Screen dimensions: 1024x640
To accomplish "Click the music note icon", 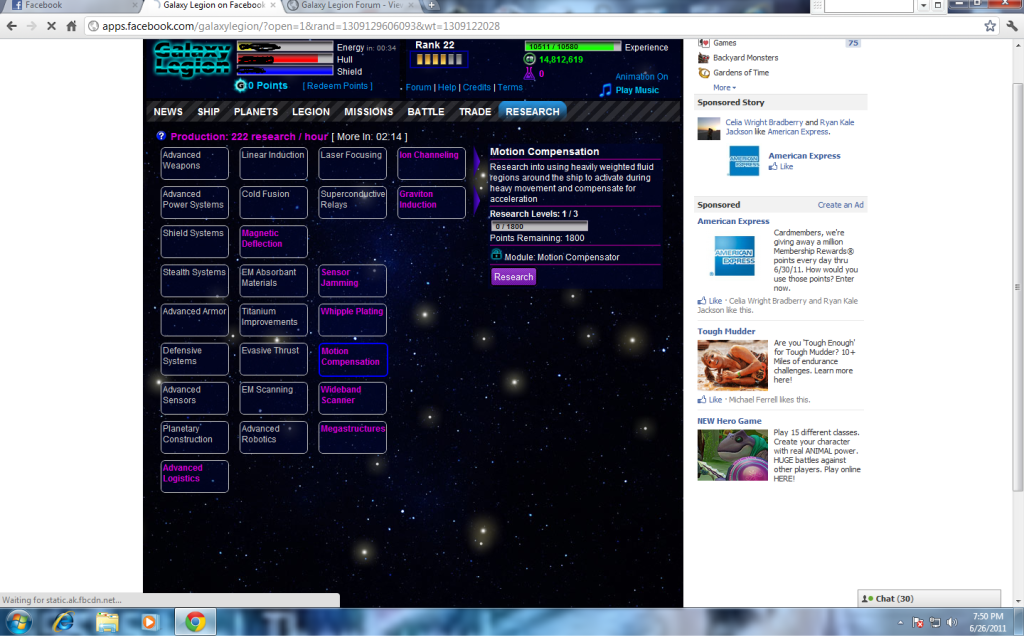I will 605,90.
